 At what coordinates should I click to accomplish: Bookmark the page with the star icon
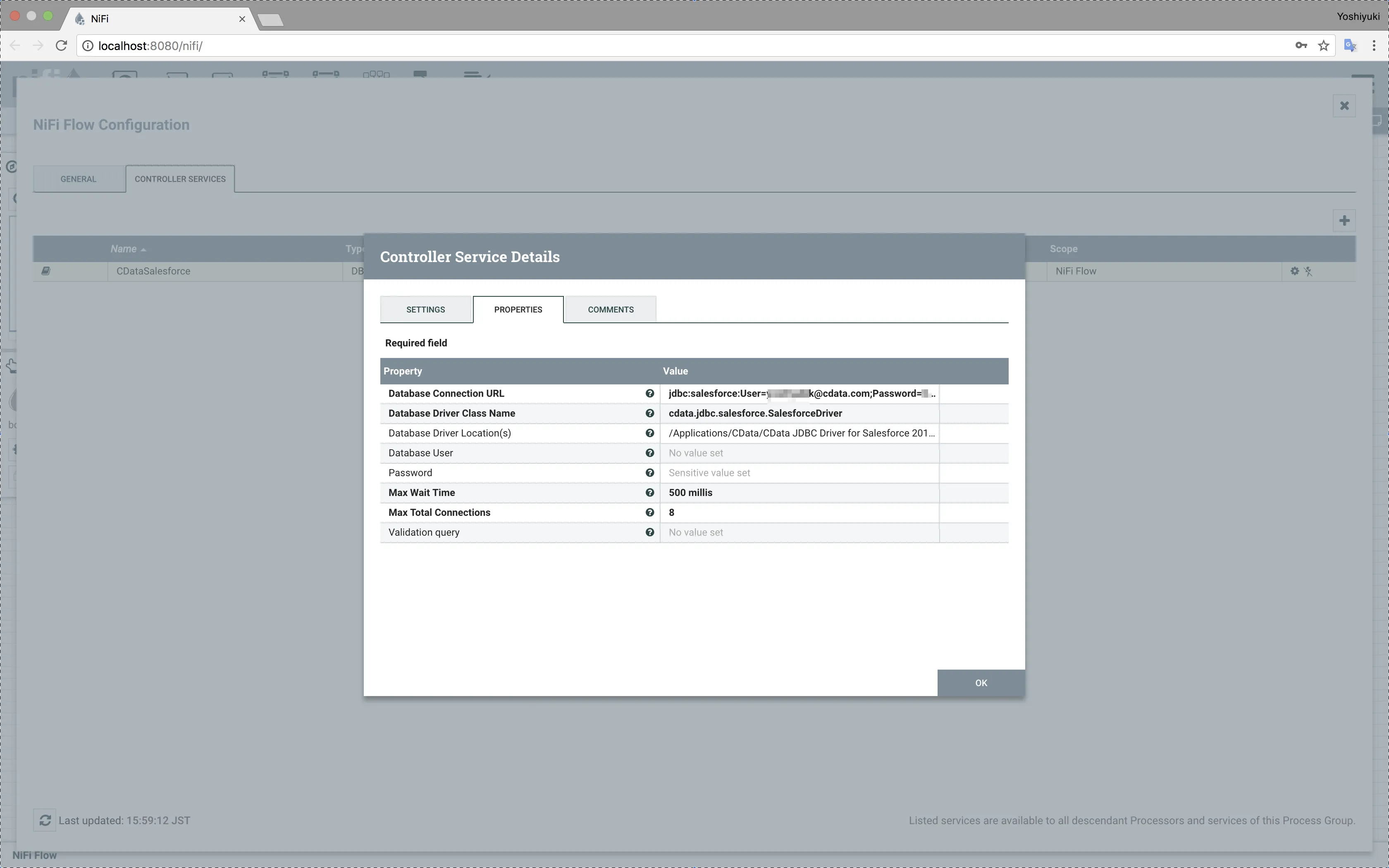click(1323, 45)
